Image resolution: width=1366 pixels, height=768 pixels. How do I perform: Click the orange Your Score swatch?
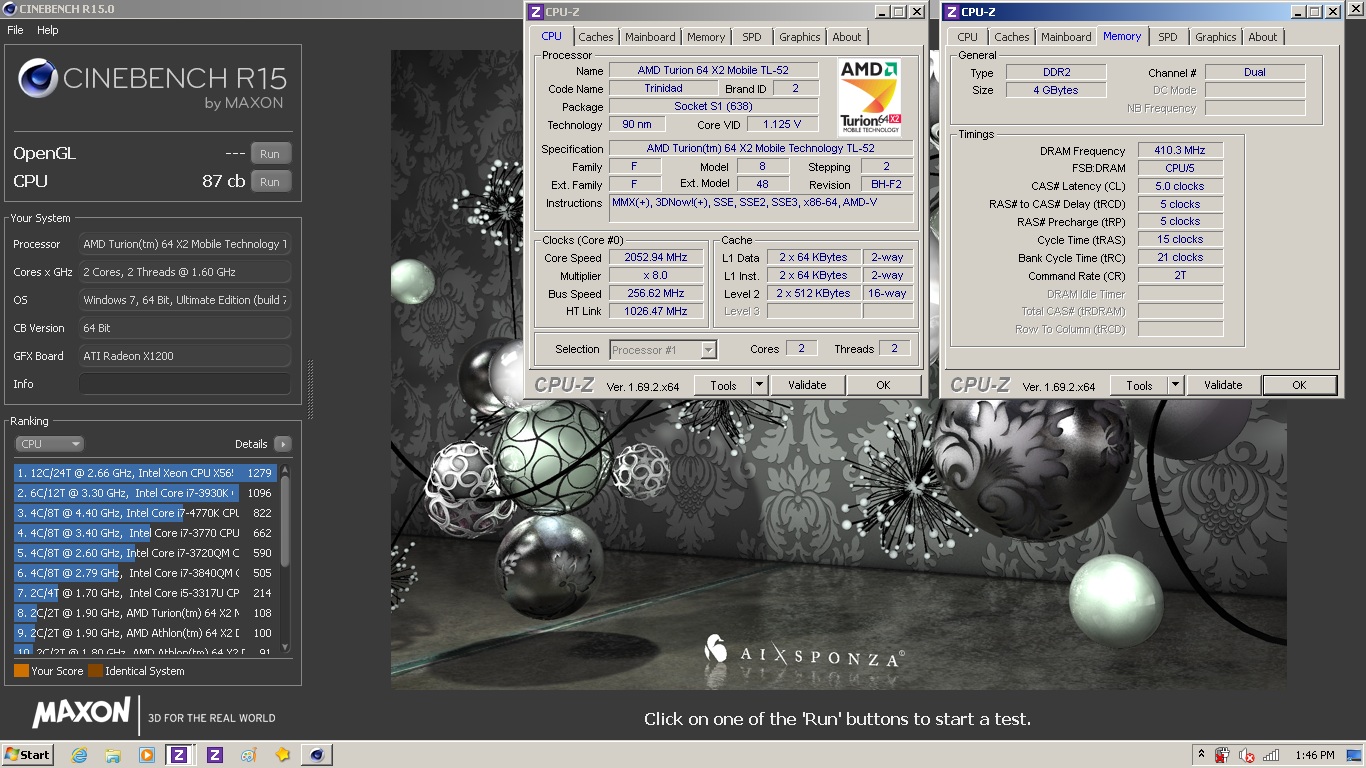click(21, 671)
